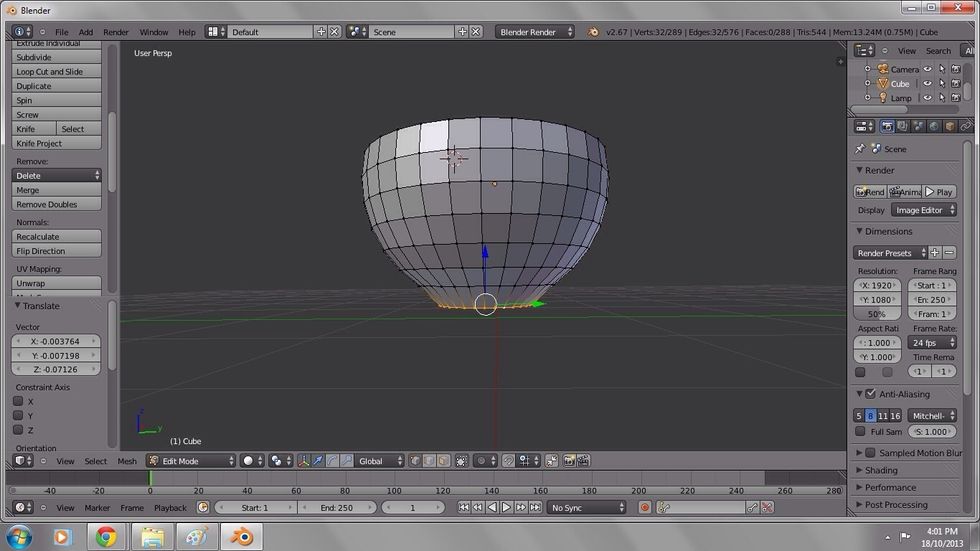This screenshot has width=980, height=551.
Task: Open the Marker menu in timeline
Action: point(97,508)
